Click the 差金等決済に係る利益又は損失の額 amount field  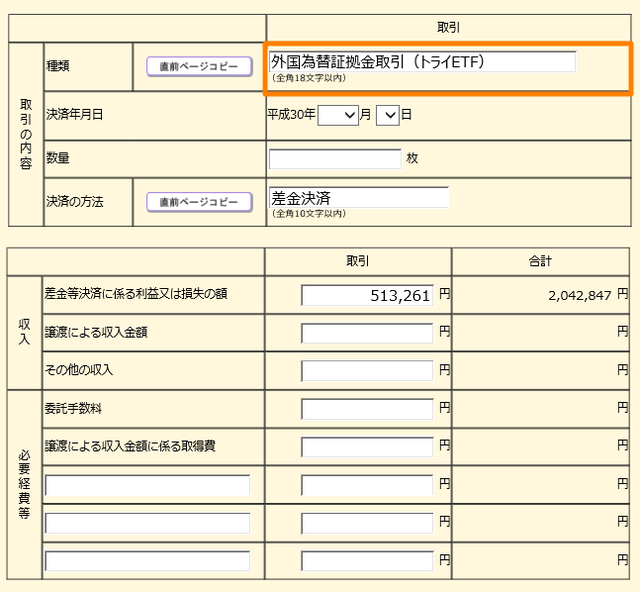pyautogui.click(x=367, y=295)
